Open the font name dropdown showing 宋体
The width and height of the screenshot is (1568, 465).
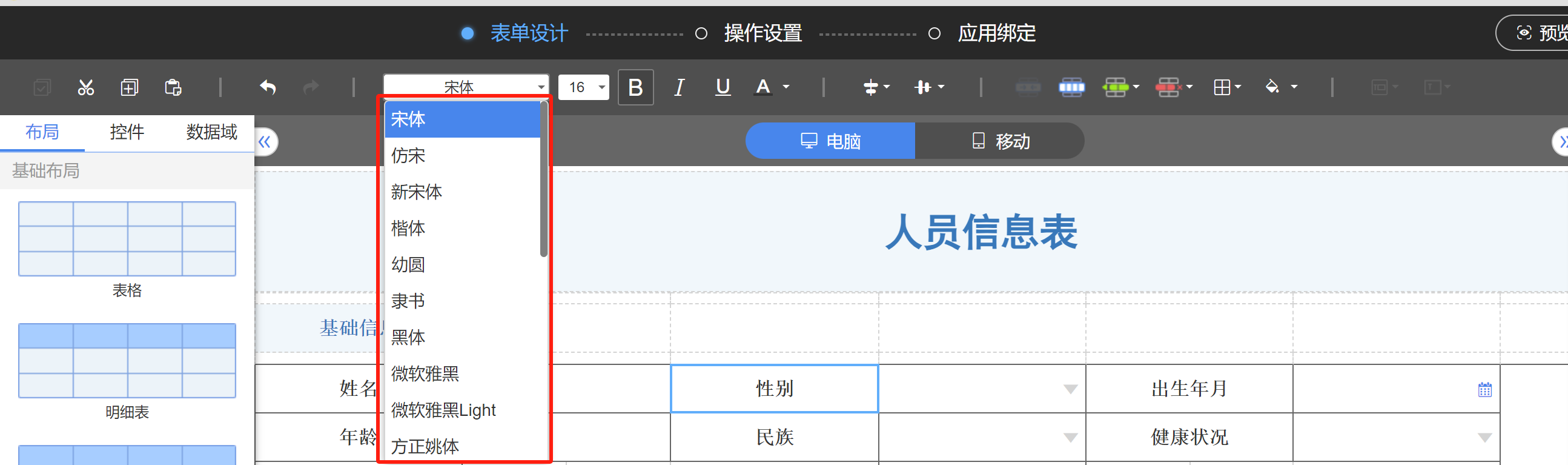pyautogui.click(x=466, y=87)
